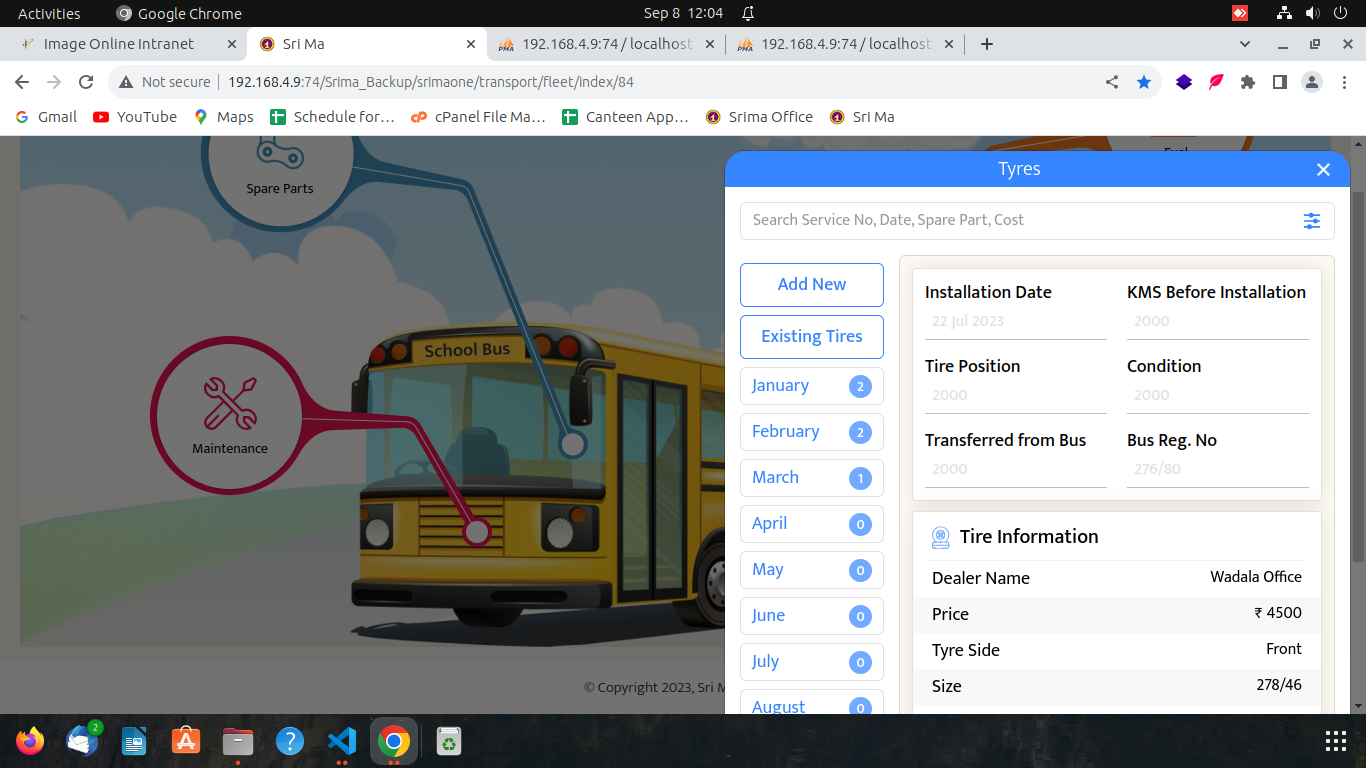Click the purple diamond extension icon
The height and width of the screenshot is (768, 1366).
[x=1184, y=82]
